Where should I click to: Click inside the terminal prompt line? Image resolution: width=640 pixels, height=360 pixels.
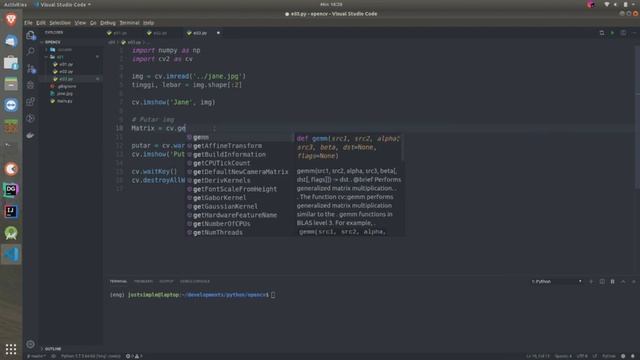pyautogui.click(x=192, y=295)
